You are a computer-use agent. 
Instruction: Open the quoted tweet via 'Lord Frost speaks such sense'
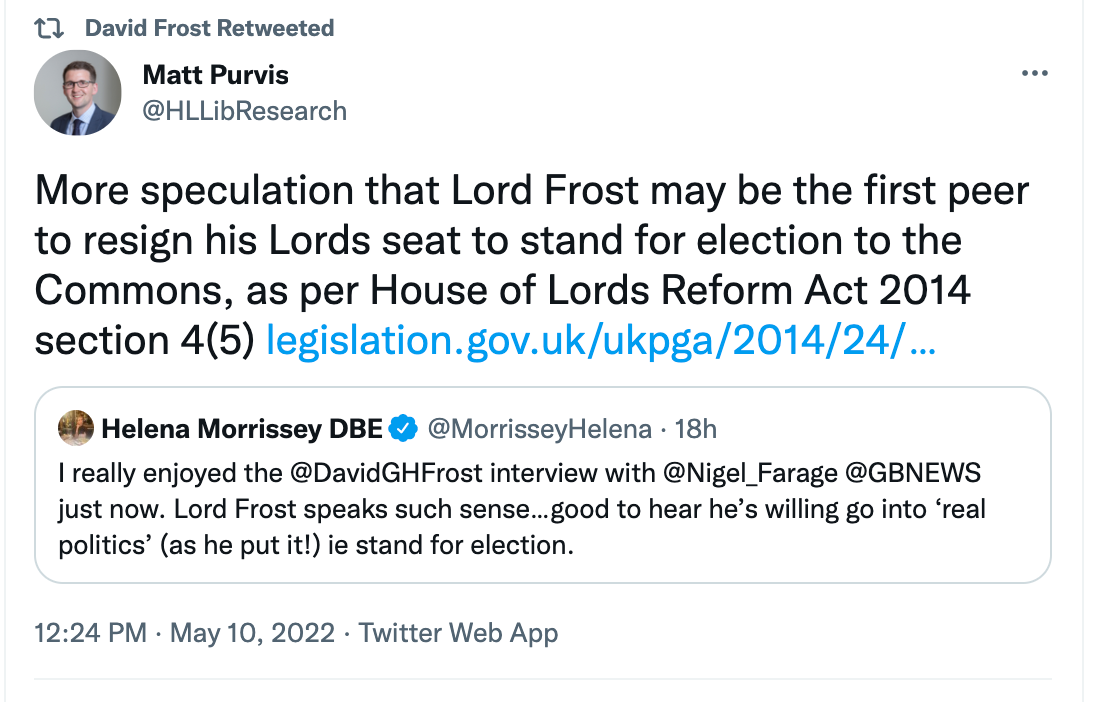point(356,509)
